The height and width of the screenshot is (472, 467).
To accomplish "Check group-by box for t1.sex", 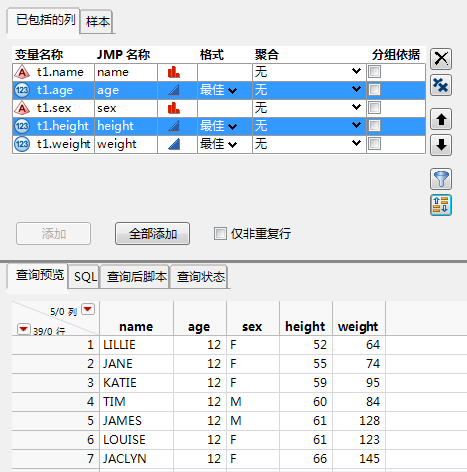I will click(375, 108).
